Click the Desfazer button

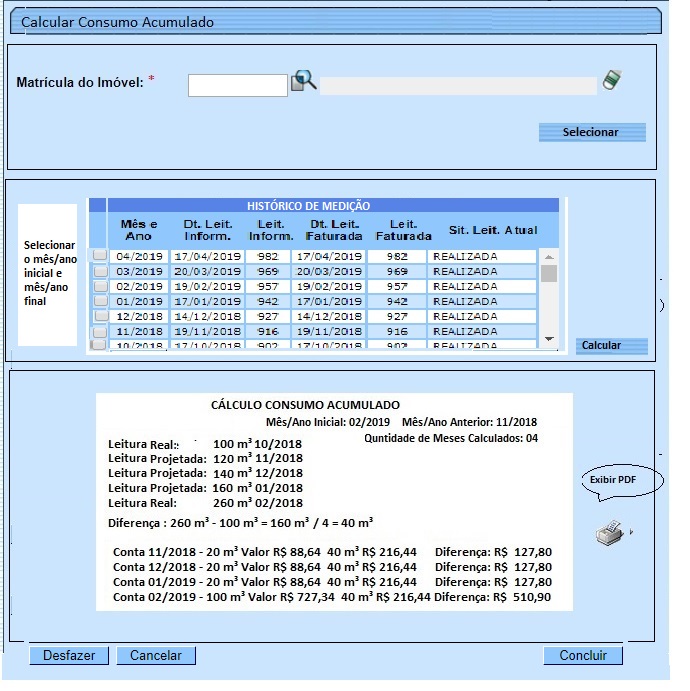tap(69, 656)
